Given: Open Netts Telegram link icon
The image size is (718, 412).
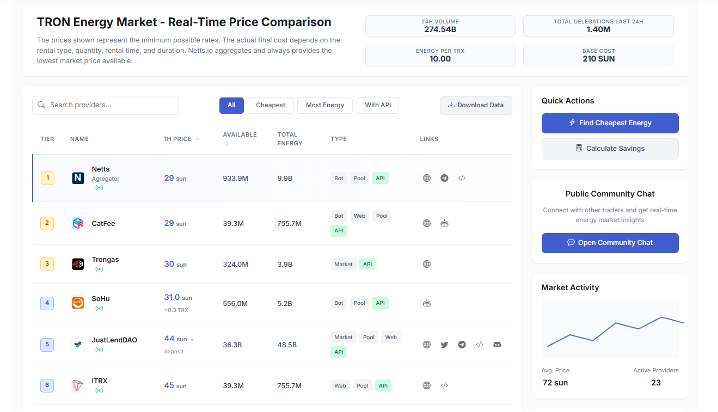Looking at the screenshot, I should pyautogui.click(x=444, y=178).
